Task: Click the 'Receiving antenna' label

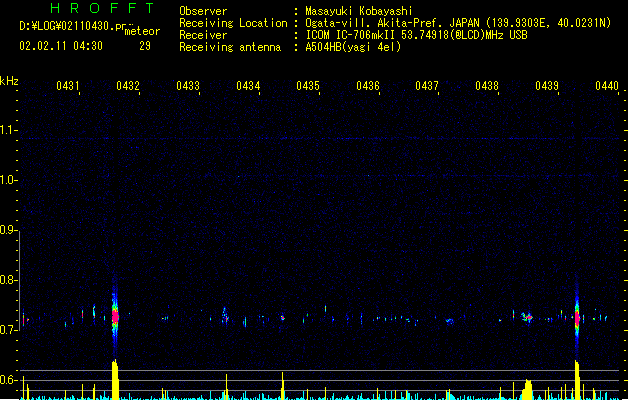Action: click(230, 47)
